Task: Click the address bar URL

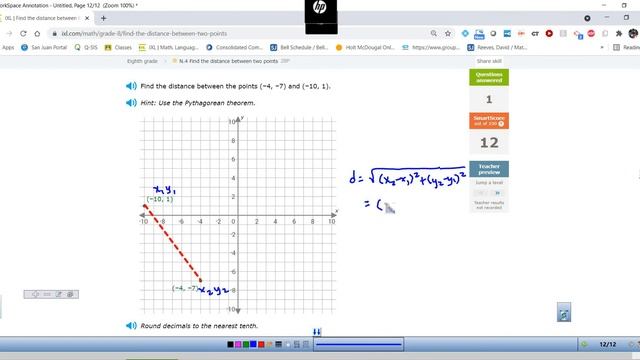Action: point(144,33)
